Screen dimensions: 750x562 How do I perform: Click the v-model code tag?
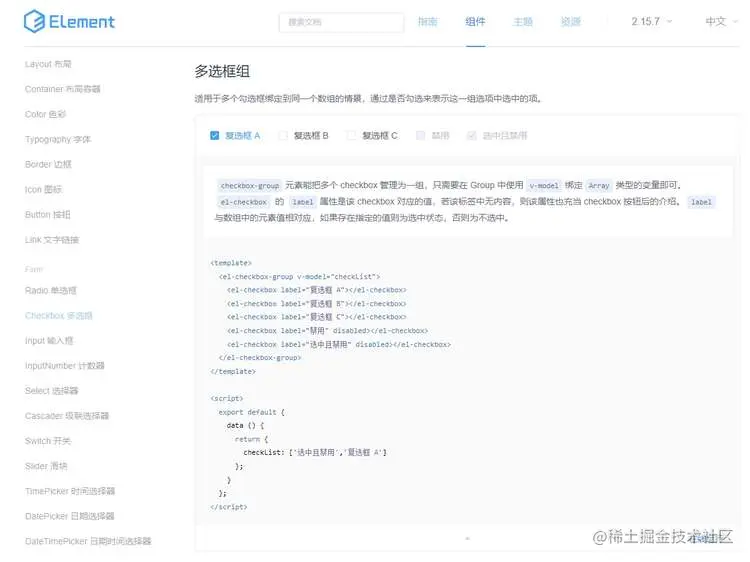pos(544,186)
